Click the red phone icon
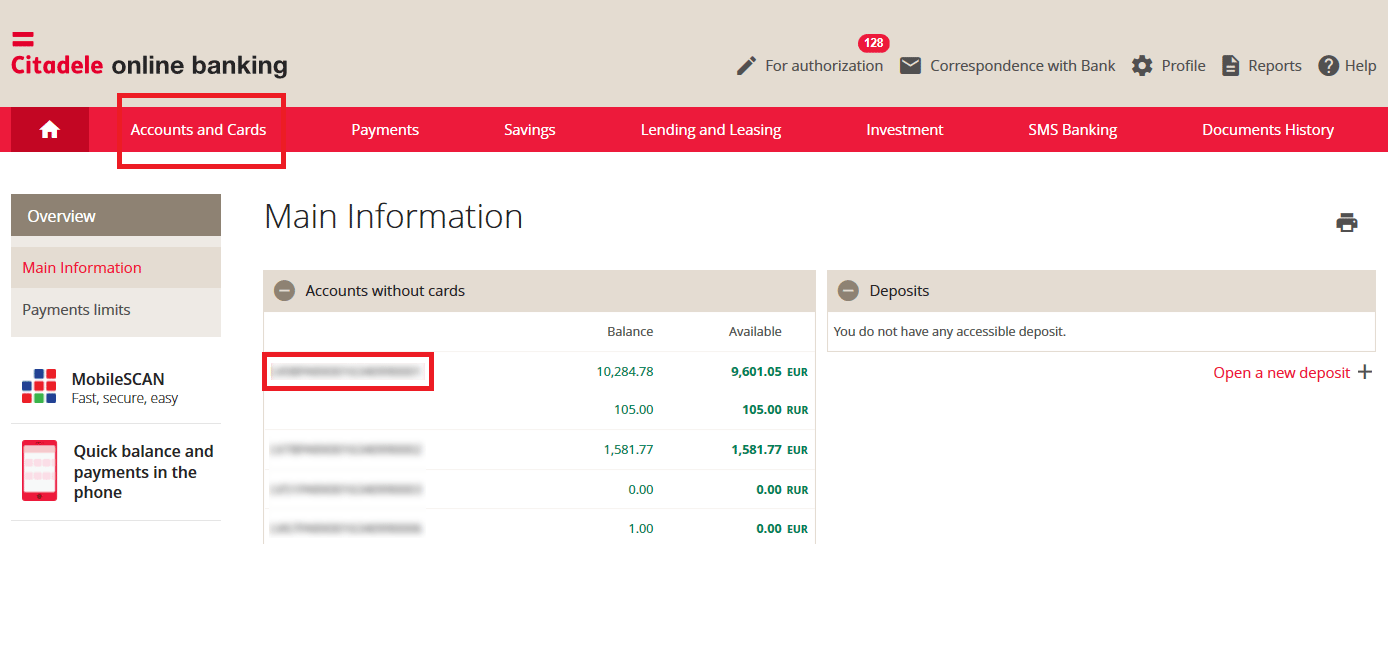Image resolution: width=1388 pixels, height=648 pixels. tap(39, 470)
